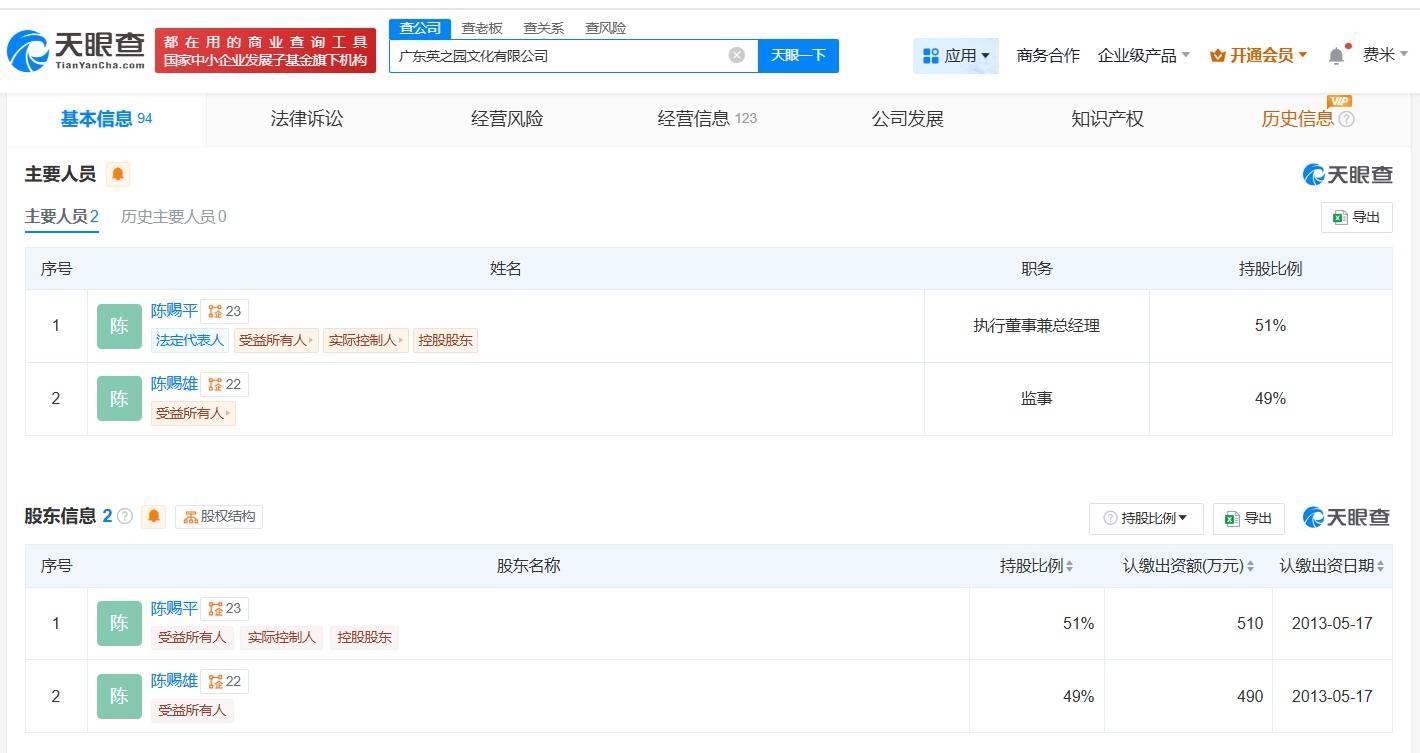Switch to the 查公司 search tab
The width and height of the screenshot is (1420, 753).
[420, 28]
